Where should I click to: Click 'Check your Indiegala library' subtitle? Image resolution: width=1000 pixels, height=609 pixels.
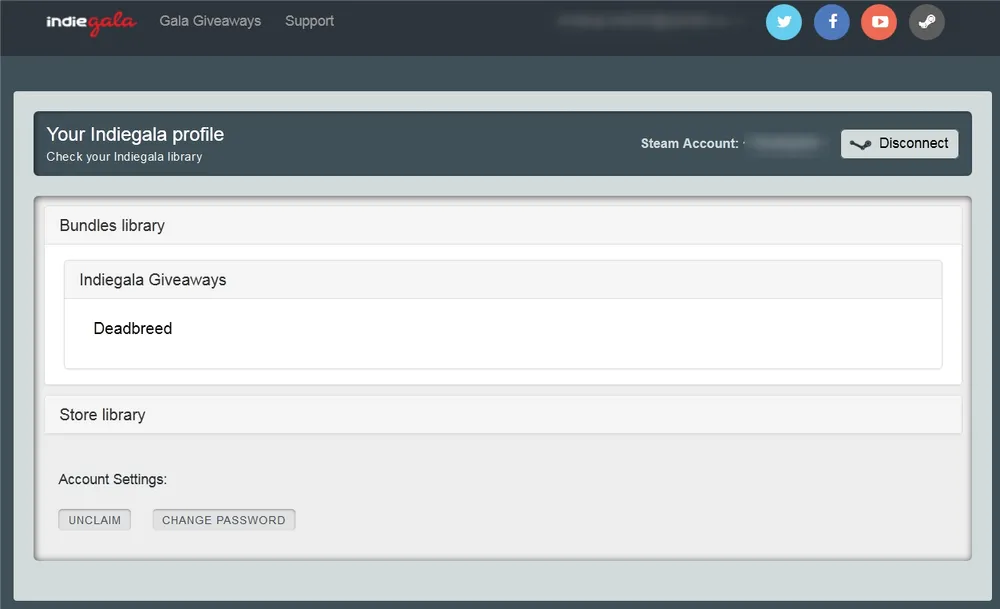coord(124,157)
